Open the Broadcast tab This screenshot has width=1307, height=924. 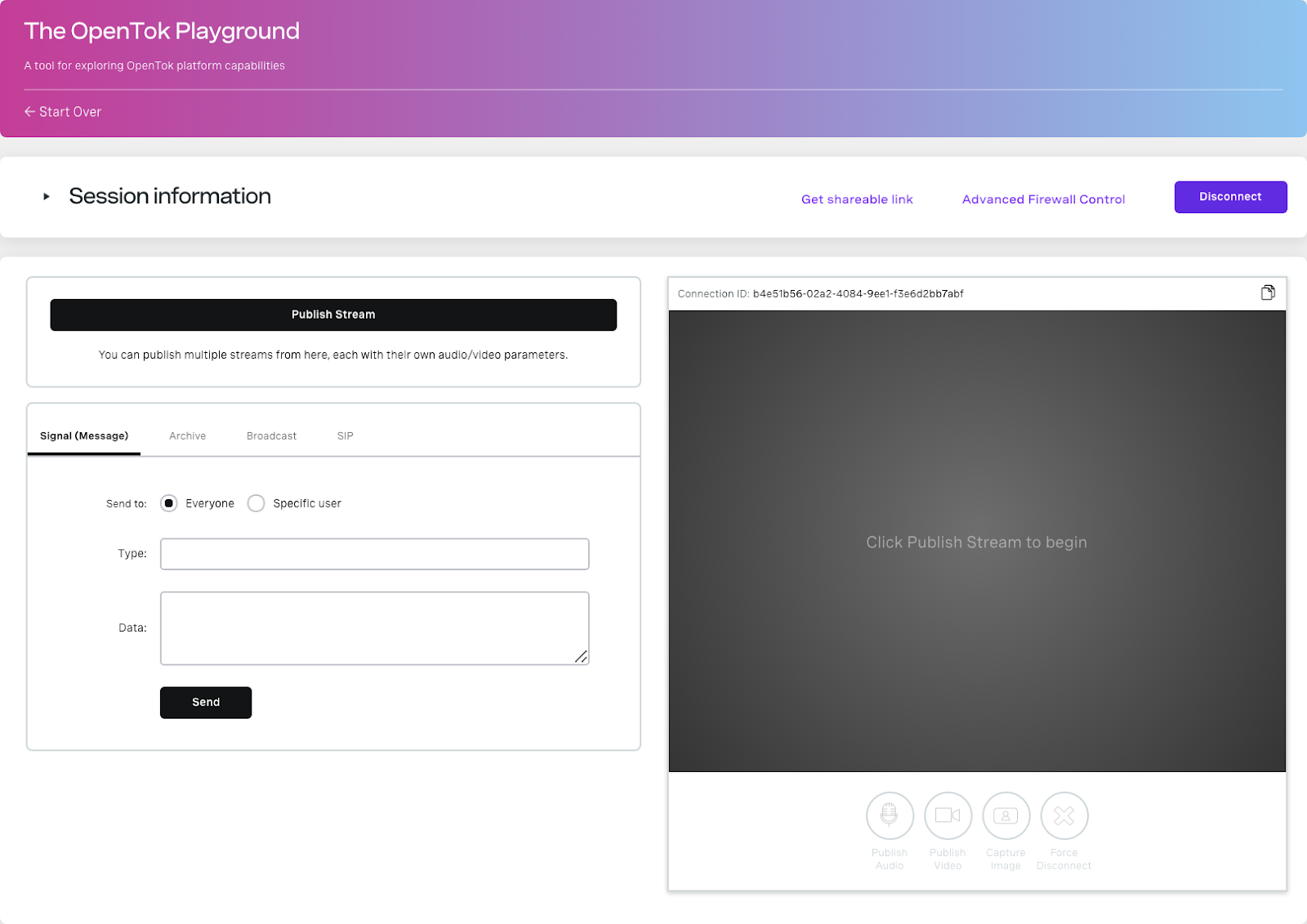tap(272, 435)
